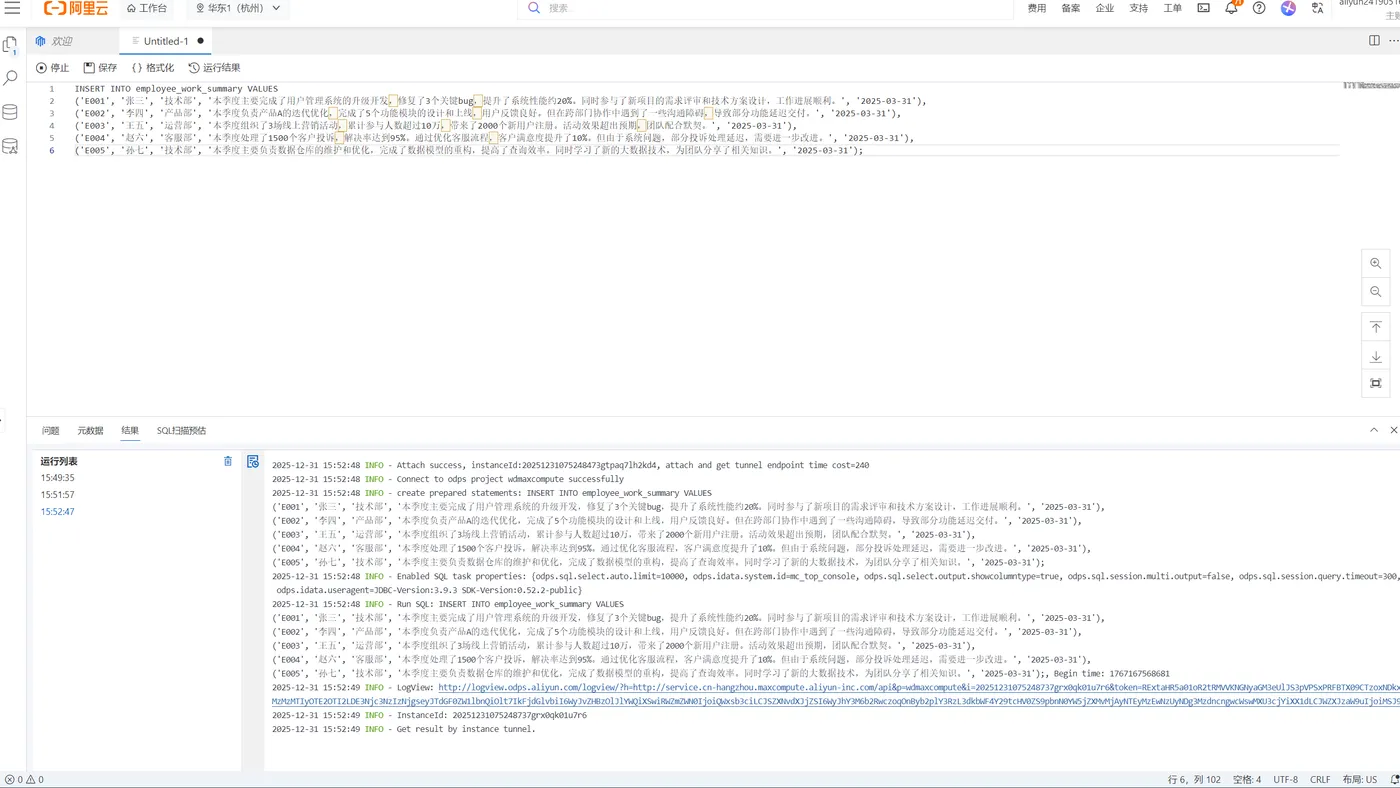
Task: Open the 费用 menu
Action: 1037,8
